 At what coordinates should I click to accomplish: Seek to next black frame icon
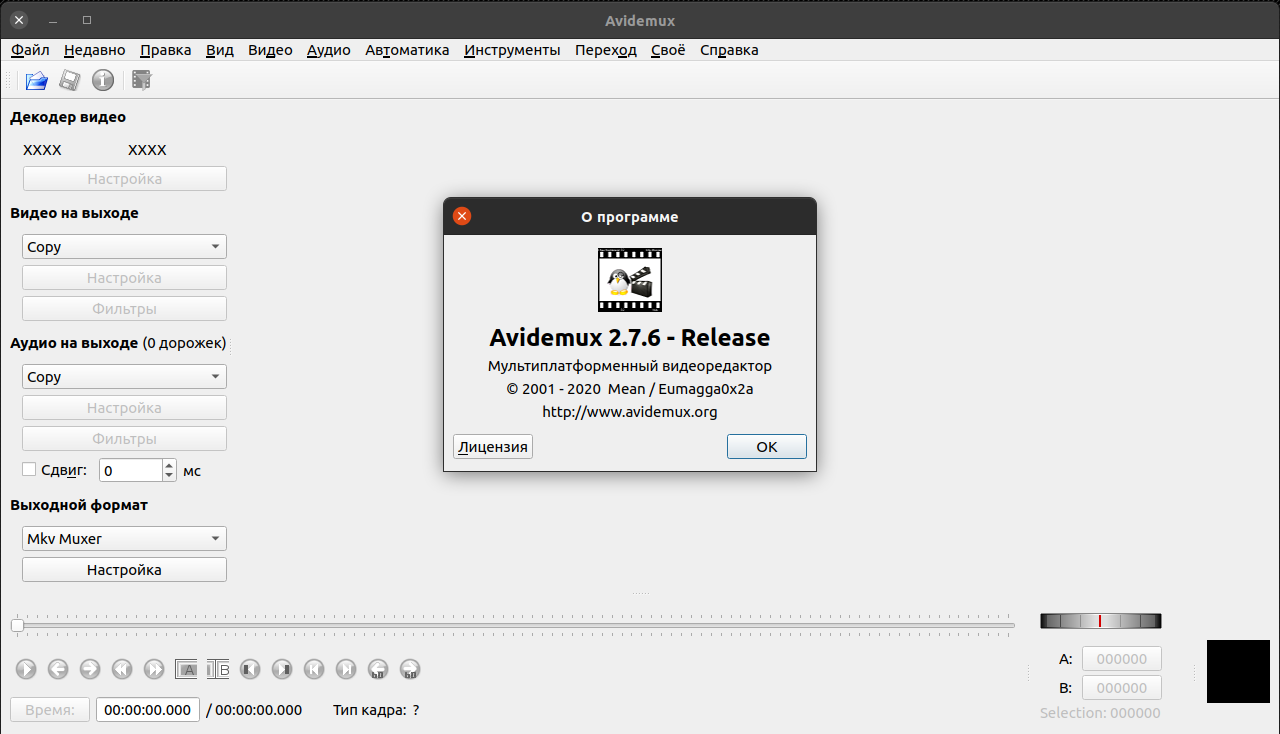[x=282, y=669]
